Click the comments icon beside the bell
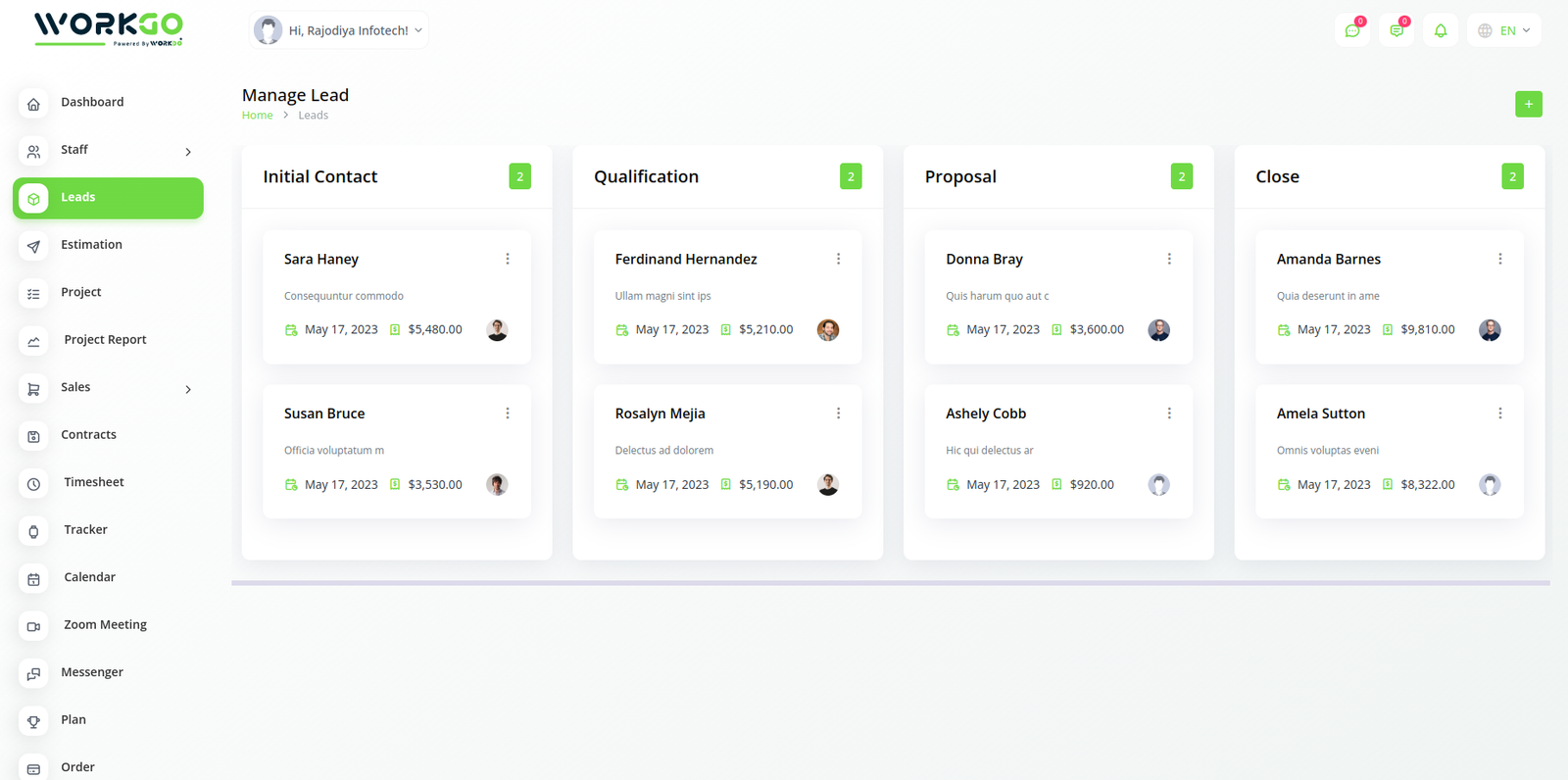 point(1396,31)
